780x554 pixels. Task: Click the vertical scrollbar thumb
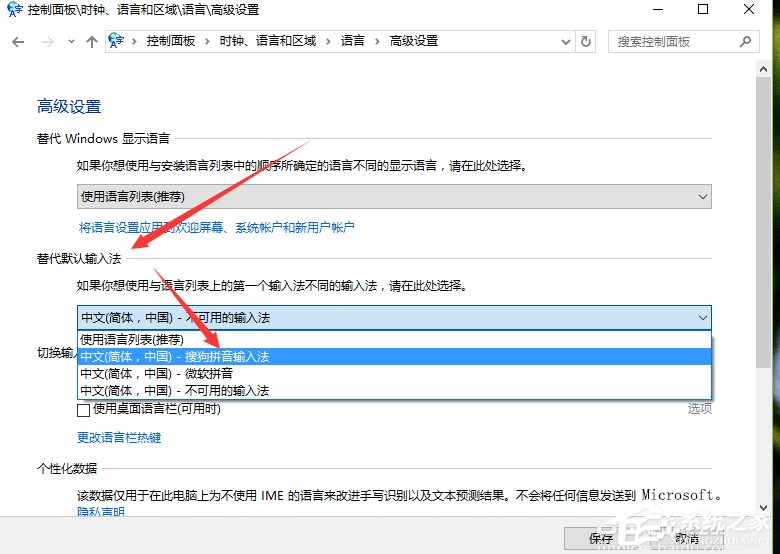click(763, 223)
